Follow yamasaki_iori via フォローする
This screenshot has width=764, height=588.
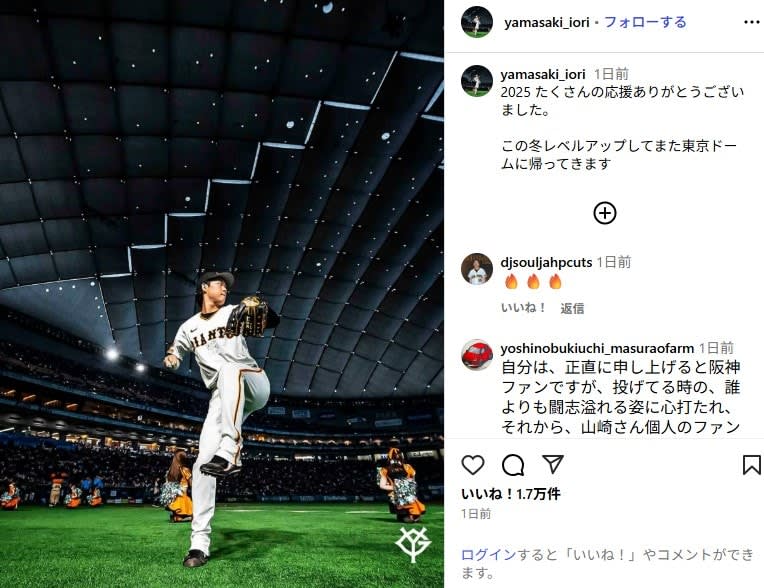[x=645, y=22]
